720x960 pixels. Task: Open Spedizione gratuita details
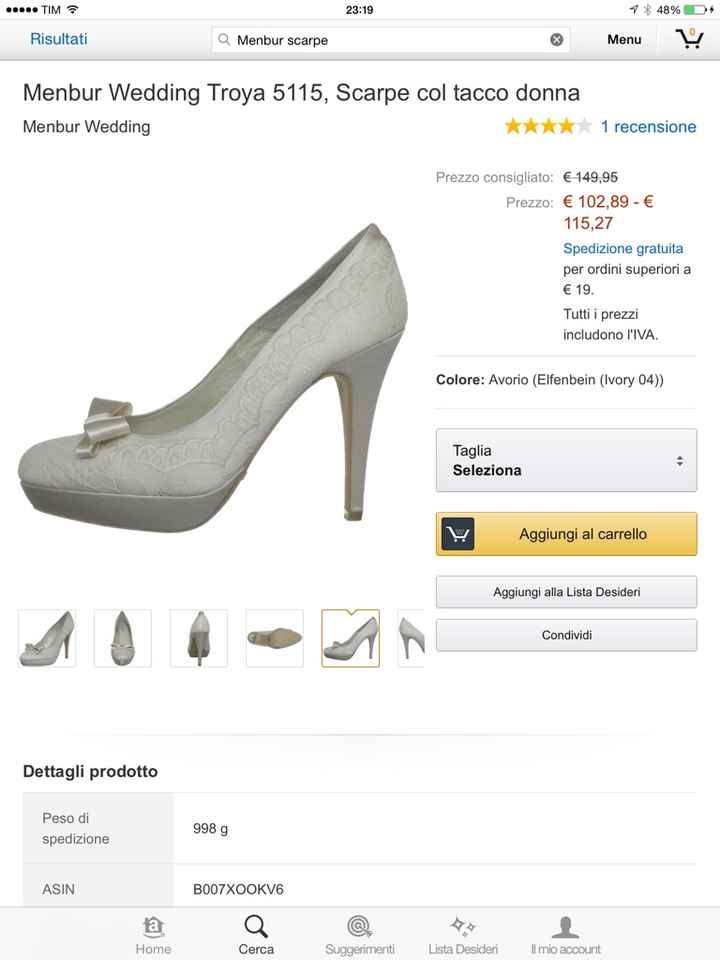point(622,248)
